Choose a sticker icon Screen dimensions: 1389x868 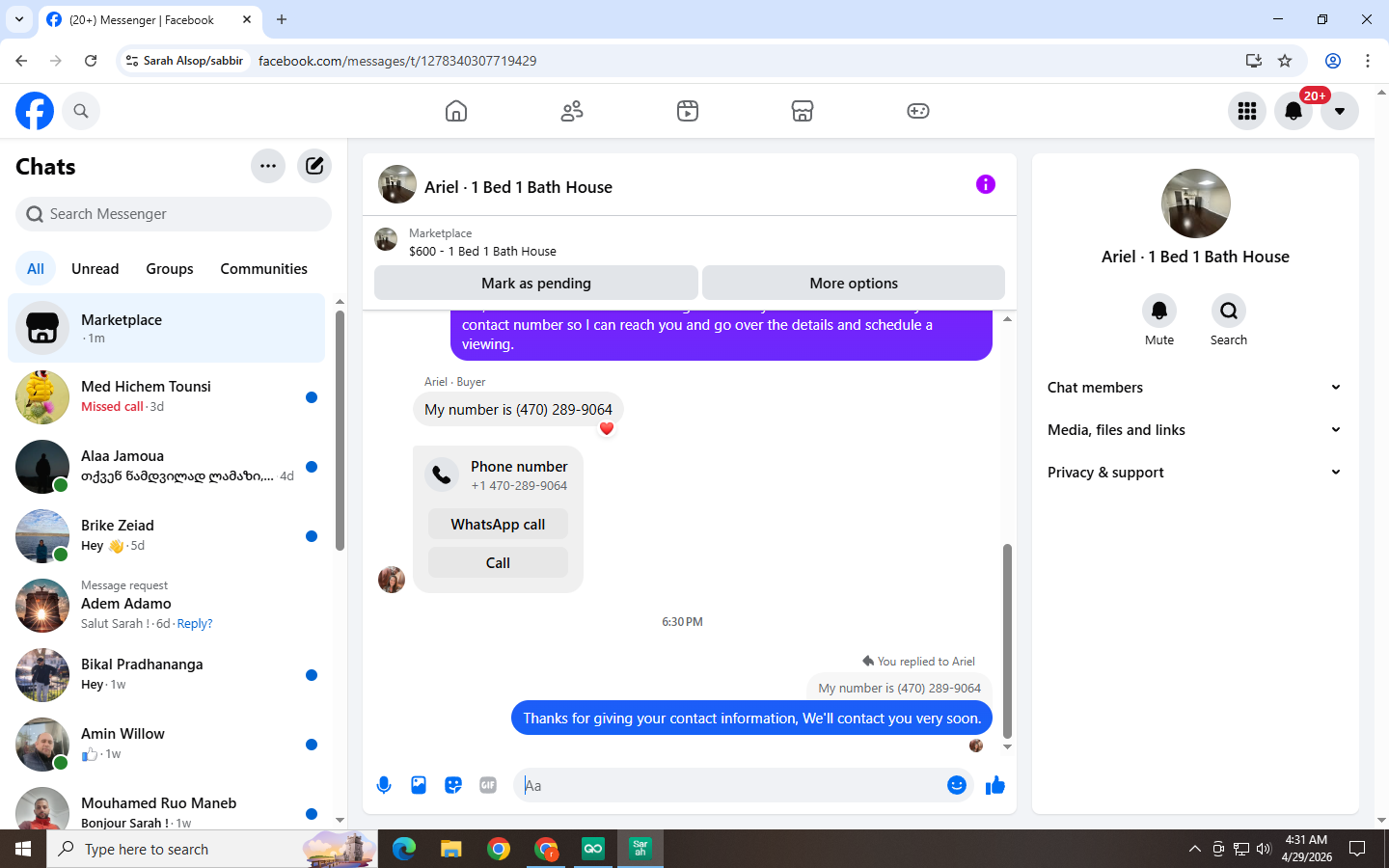(x=453, y=785)
